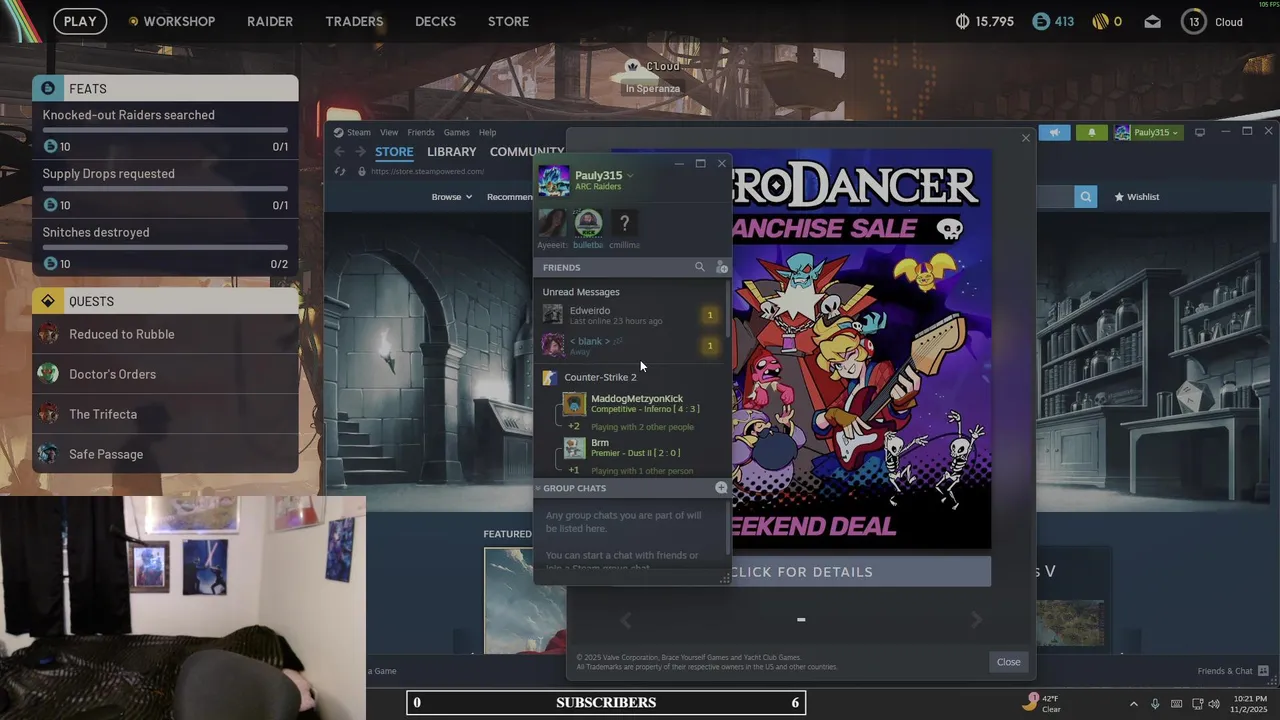Viewport: 1280px width, 720px height.
Task: Click the Snitches destroyed feat
Action: point(165,248)
